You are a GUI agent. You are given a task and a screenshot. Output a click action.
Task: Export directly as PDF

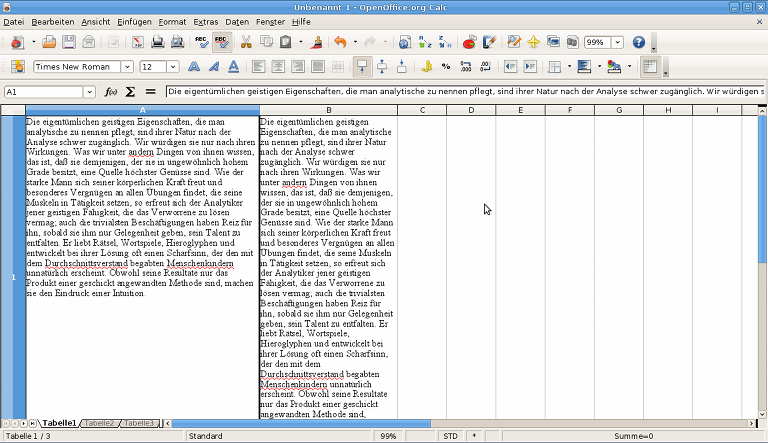click(136, 42)
